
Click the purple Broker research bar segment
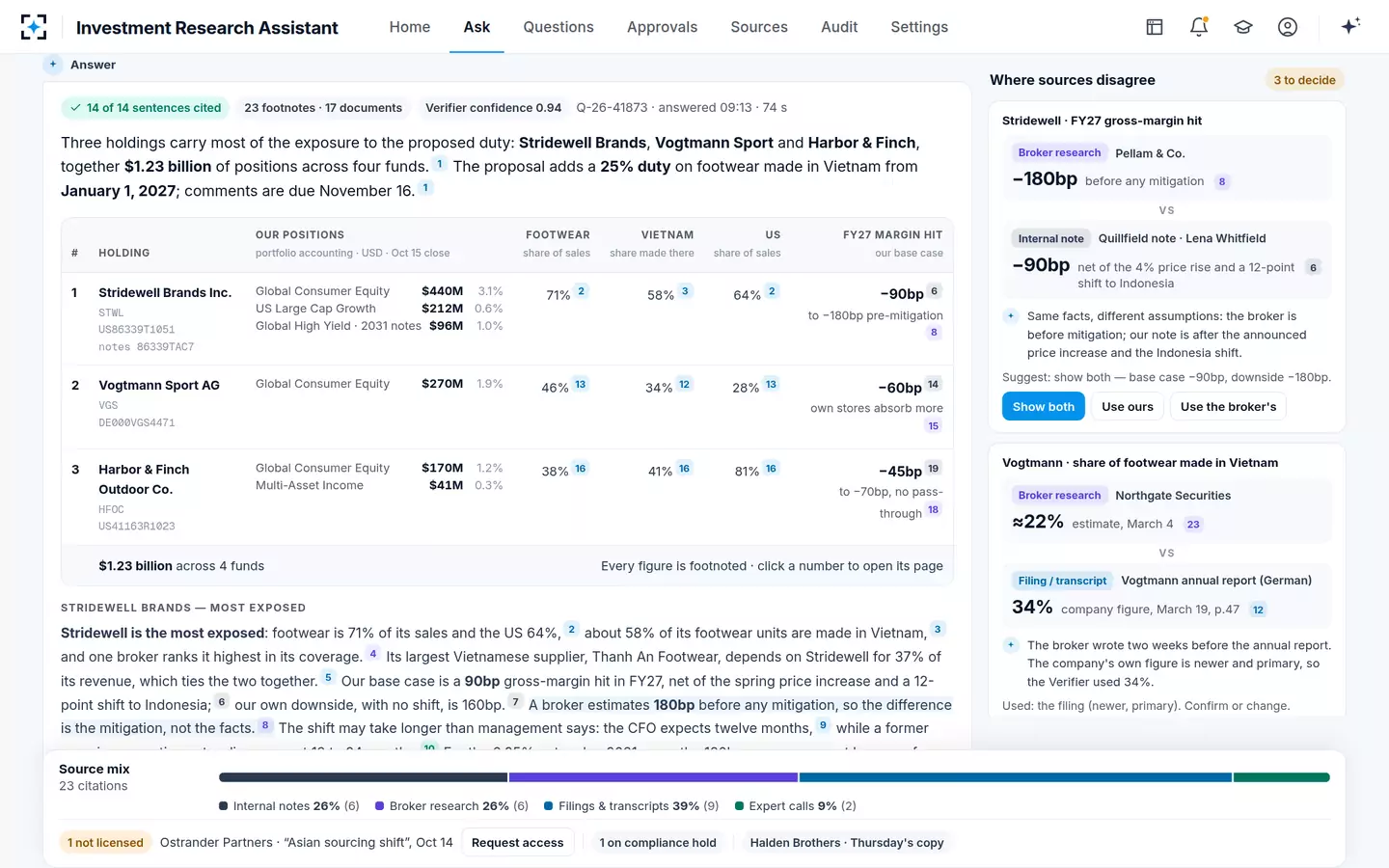pyautogui.click(x=653, y=777)
